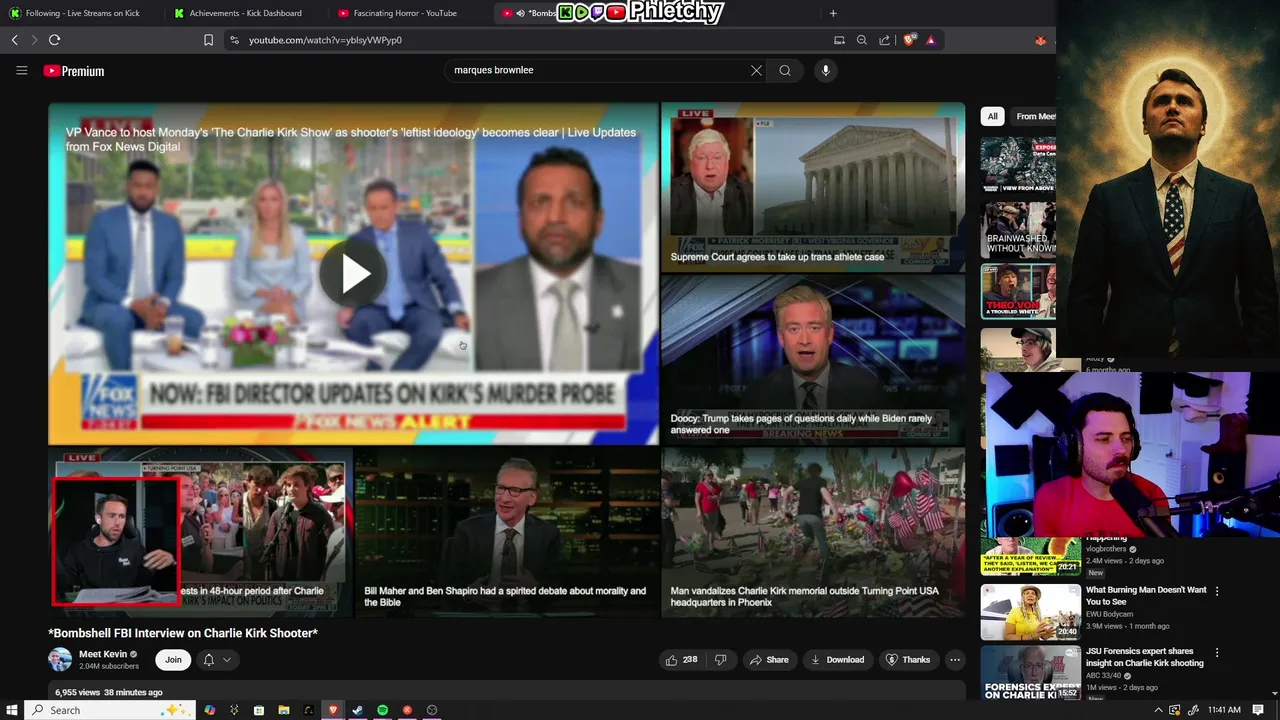Bookmark this page using the bookmark icon
This screenshot has width=1280, height=720.
[208, 40]
